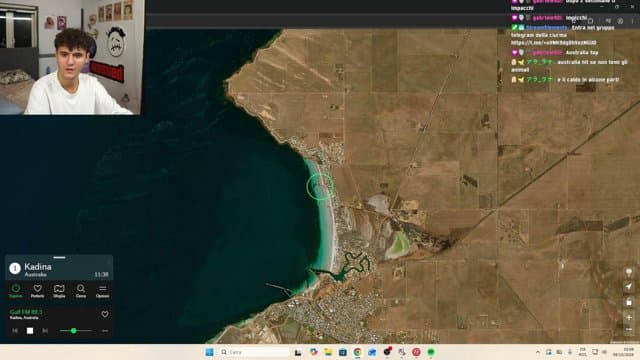Open the green Spotify taskbar icon
The image size is (640, 360).
tap(431, 352)
